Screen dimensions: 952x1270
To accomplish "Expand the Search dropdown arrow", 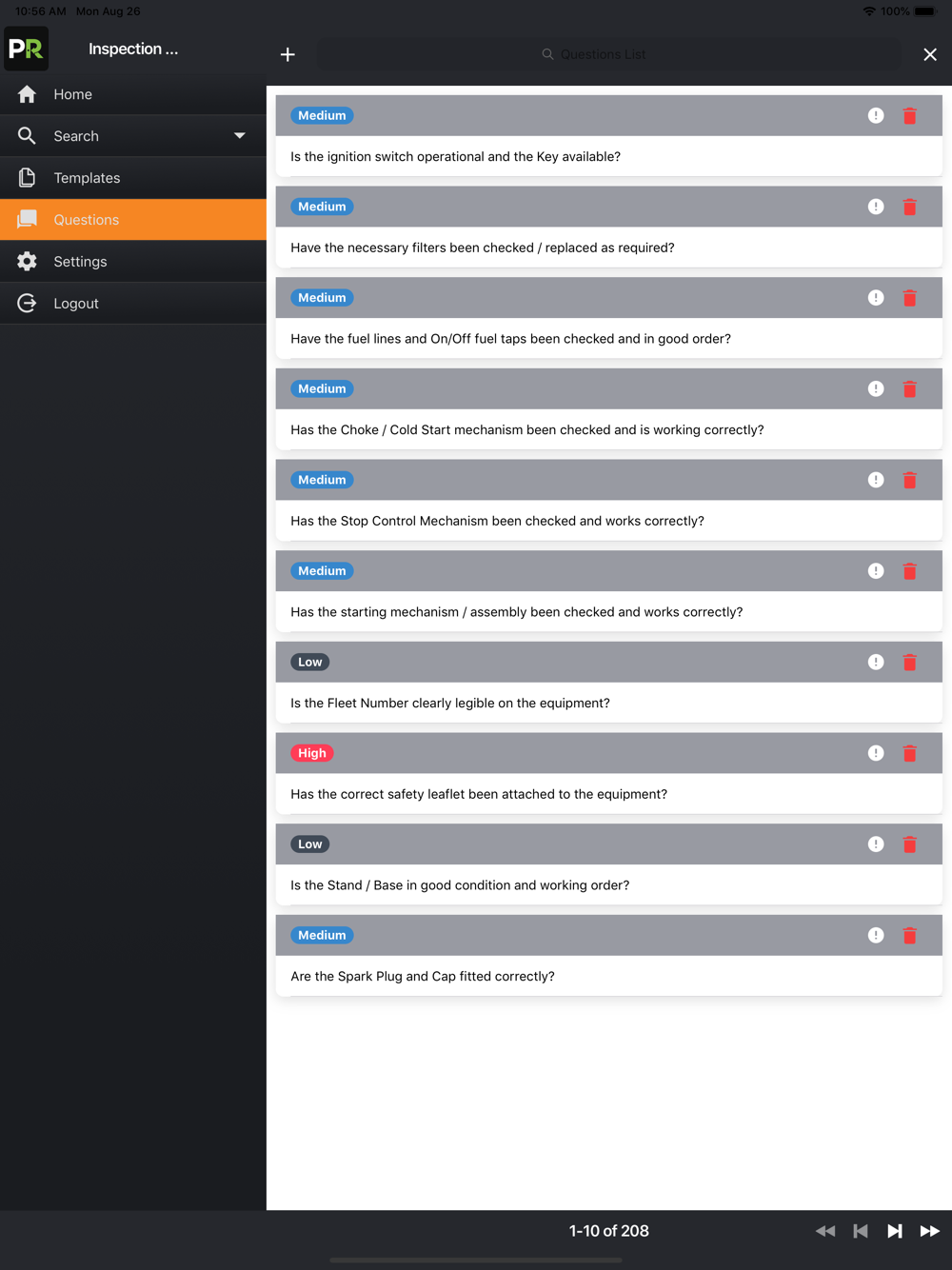I will click(x=240, y=136).
